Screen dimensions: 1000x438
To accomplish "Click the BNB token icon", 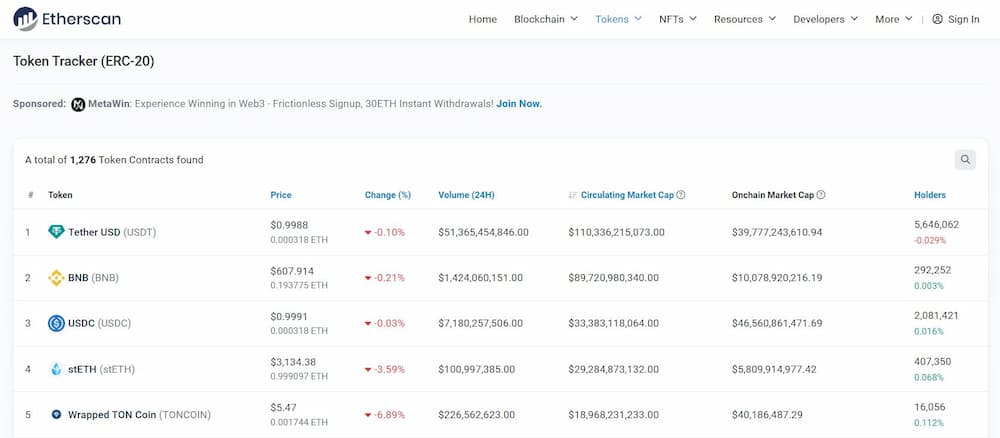I will click(x=56, y=278).
